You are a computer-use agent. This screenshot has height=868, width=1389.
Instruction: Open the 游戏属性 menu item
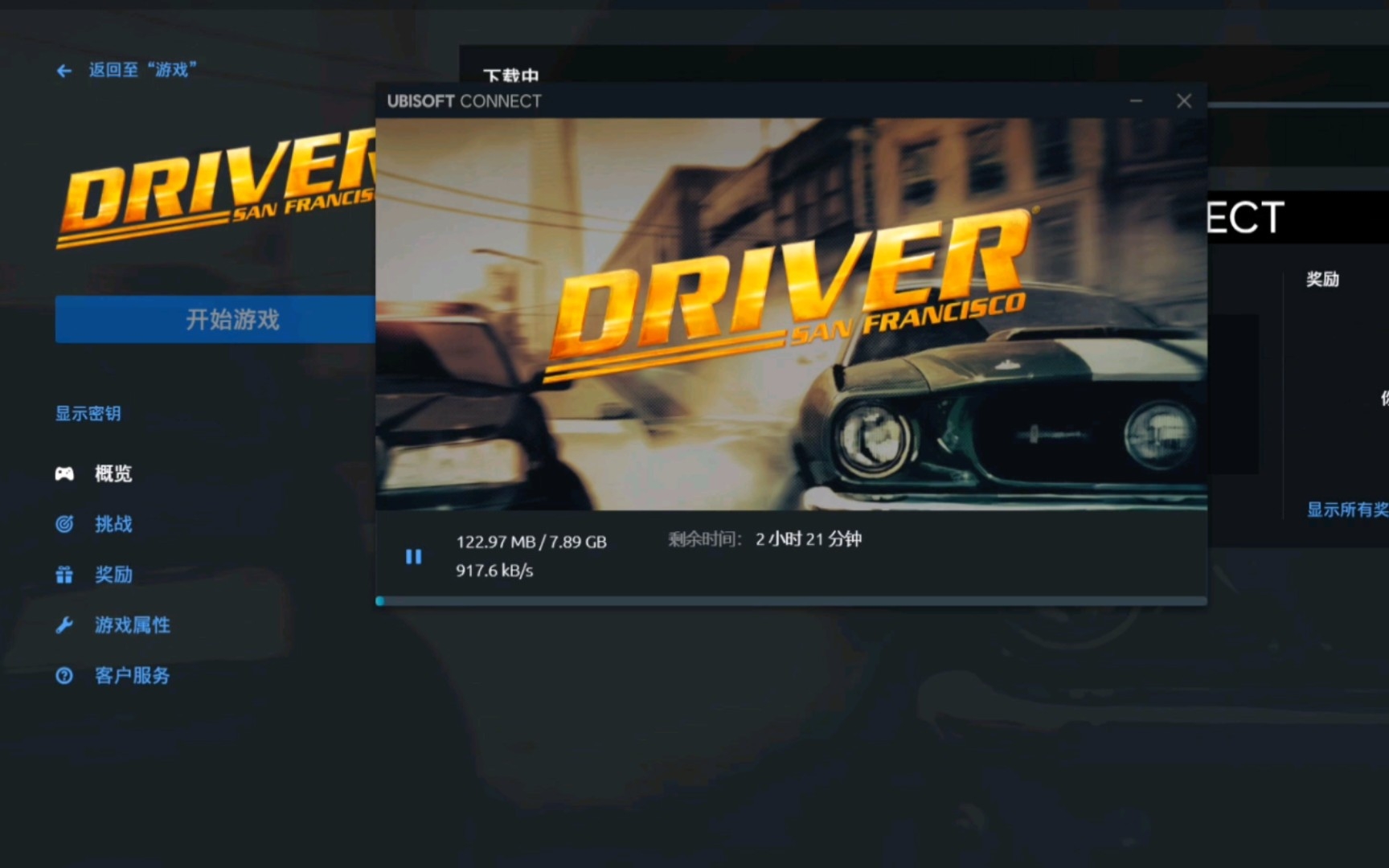133,625
